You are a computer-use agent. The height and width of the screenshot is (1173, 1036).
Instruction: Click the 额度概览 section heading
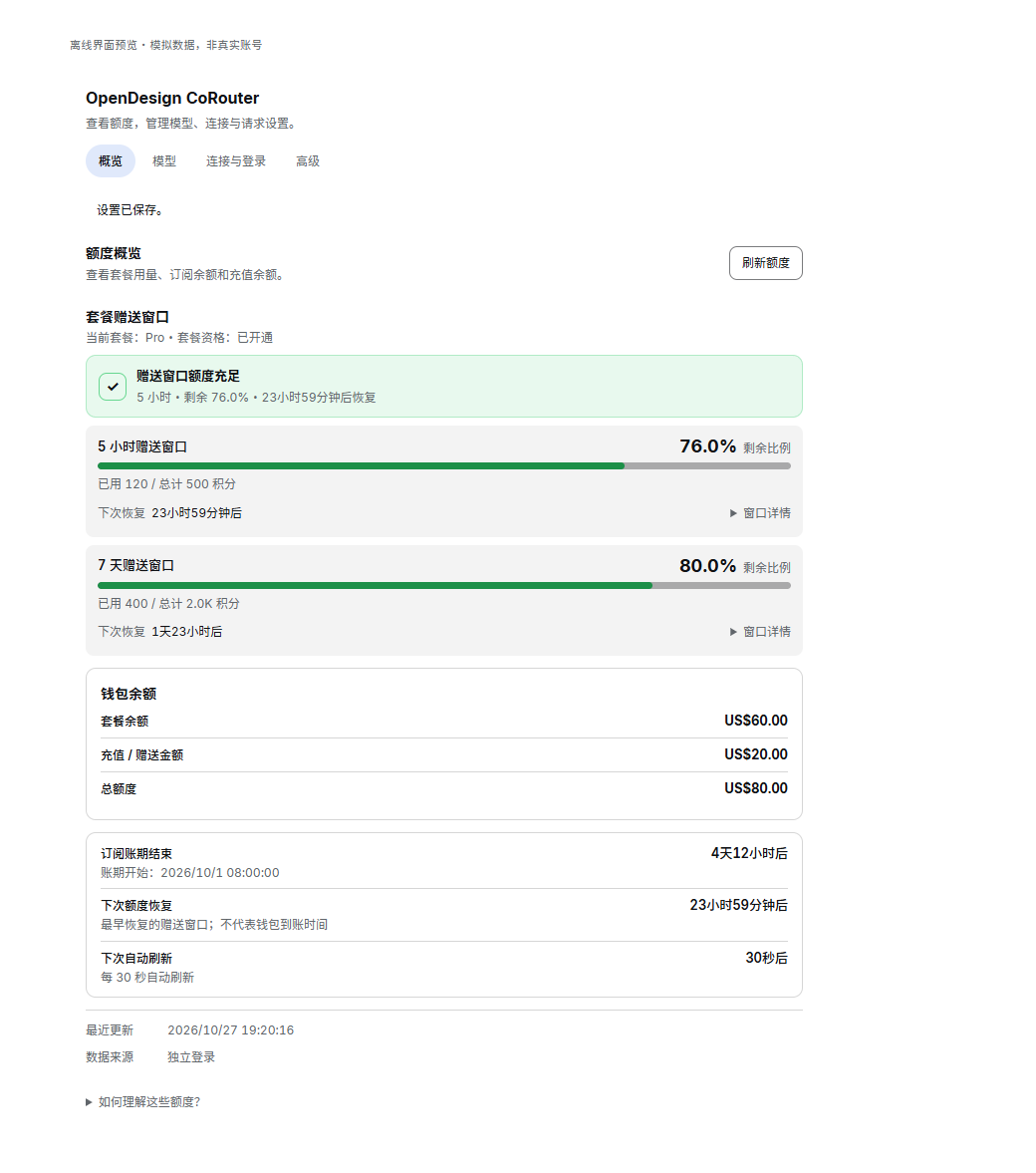click(x=113, y=253)
